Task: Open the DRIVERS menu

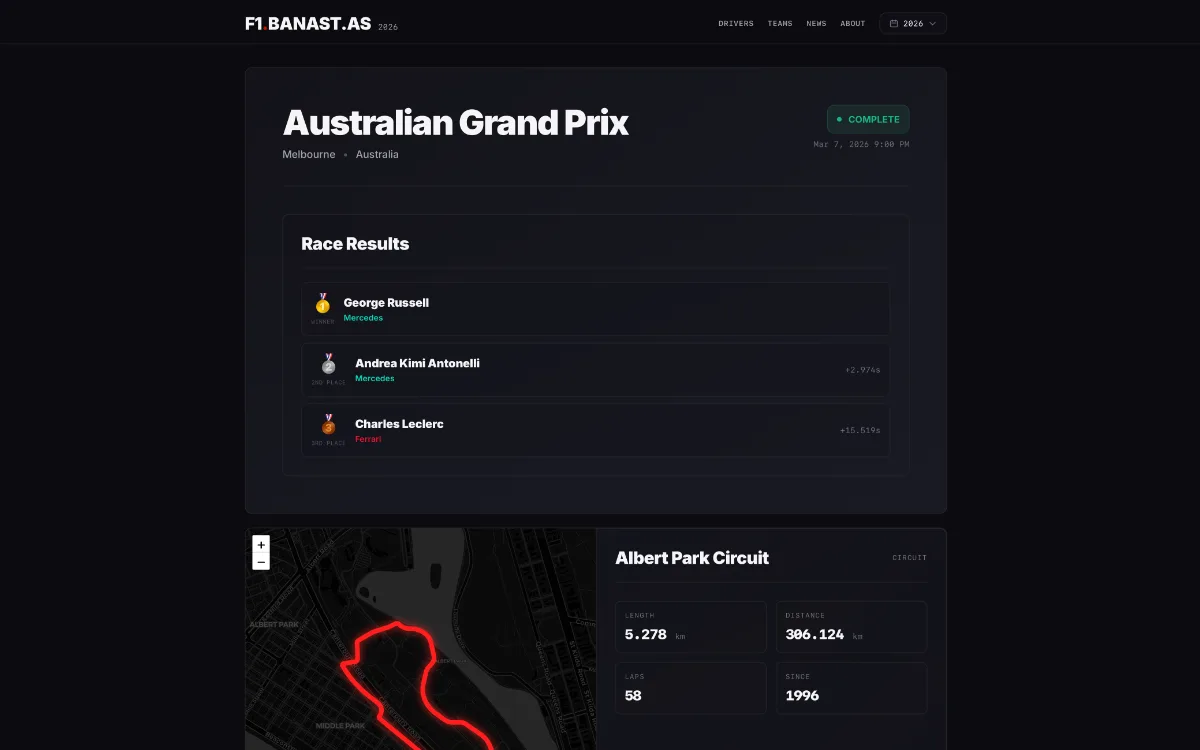Action: pyautogui.click(x=736, y=23)
